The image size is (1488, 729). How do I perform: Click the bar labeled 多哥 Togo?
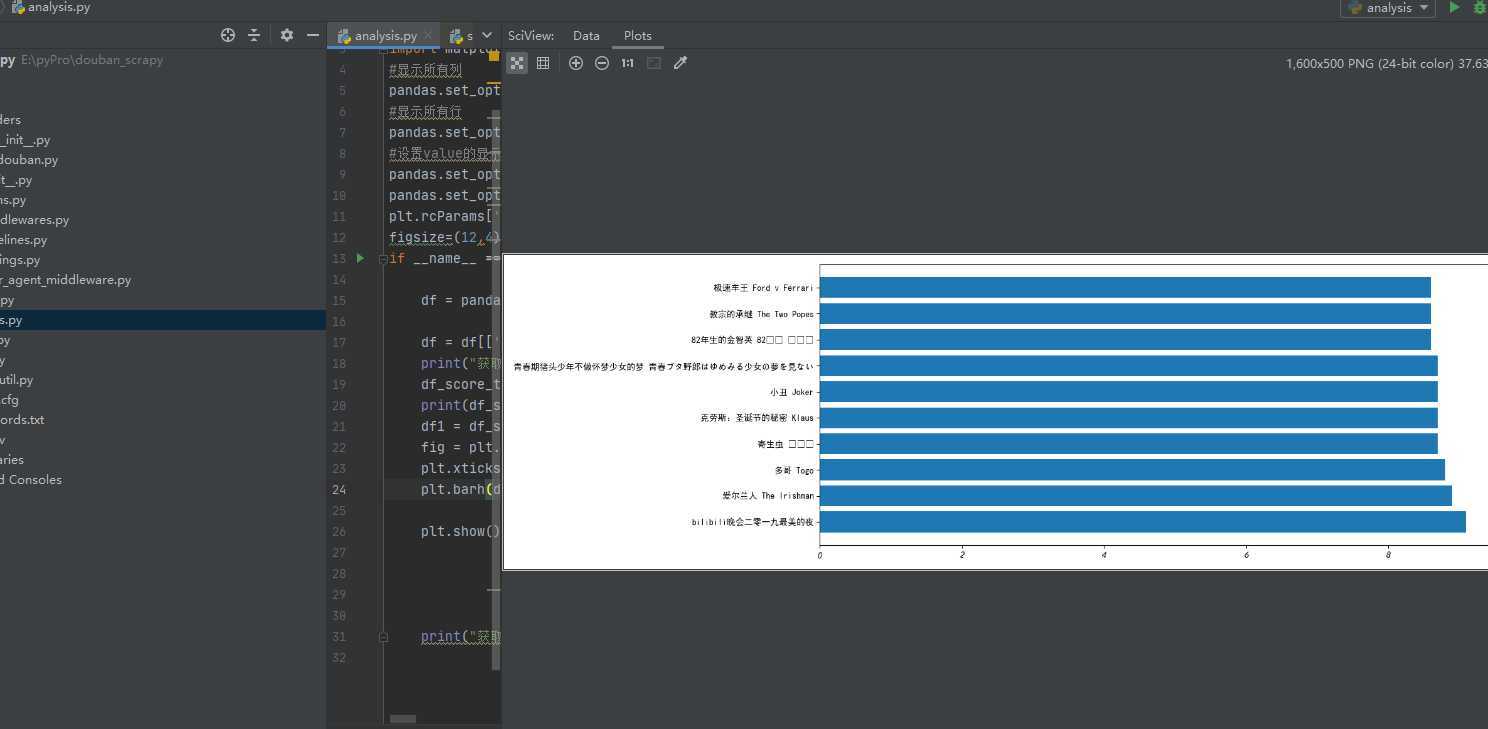tap(1132, 470)
